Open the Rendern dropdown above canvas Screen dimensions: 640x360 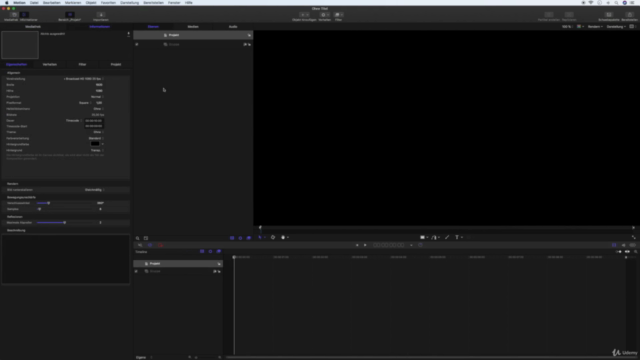[595, 27]
